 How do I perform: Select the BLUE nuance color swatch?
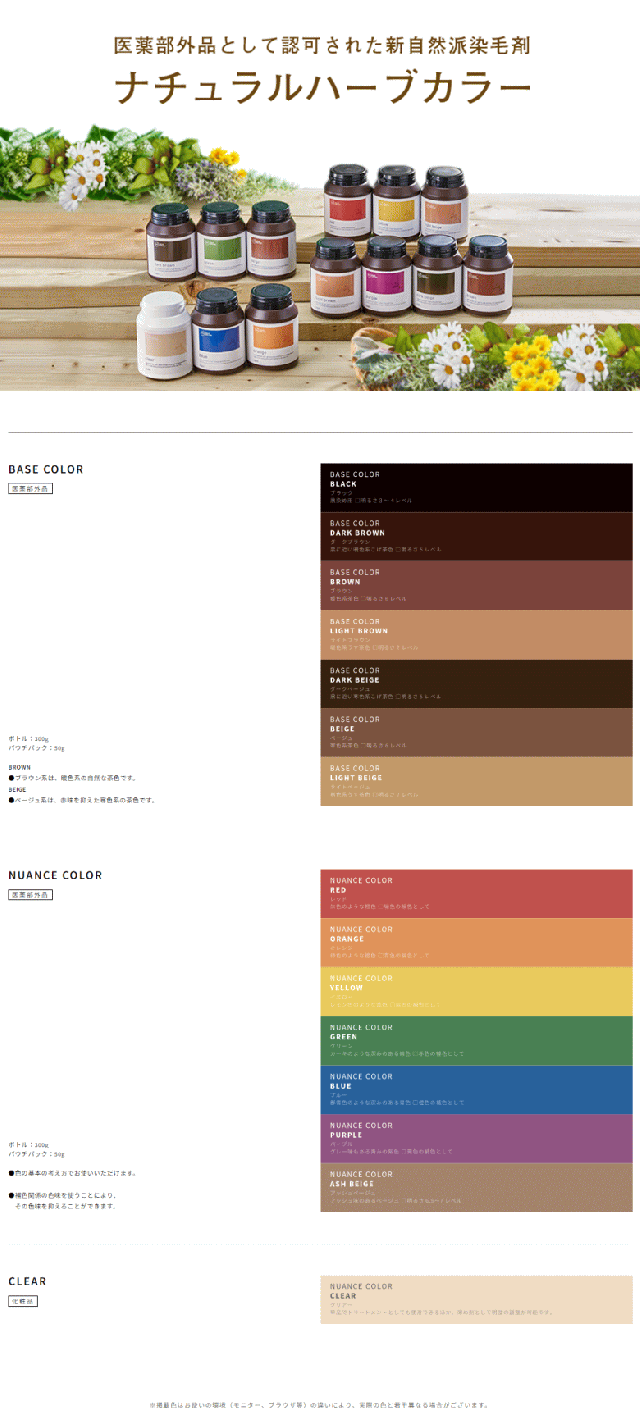(x=476, y=1089)
